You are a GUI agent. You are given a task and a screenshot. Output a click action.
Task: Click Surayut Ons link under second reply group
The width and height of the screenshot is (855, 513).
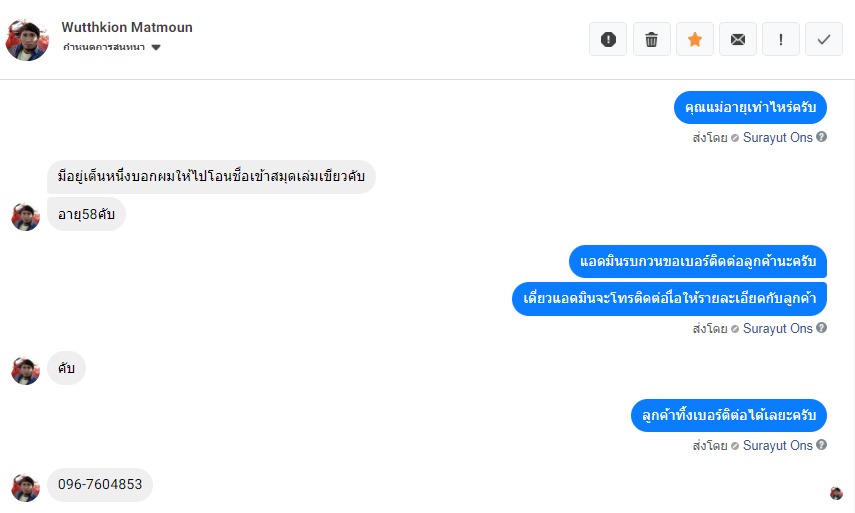coord(777,328)
